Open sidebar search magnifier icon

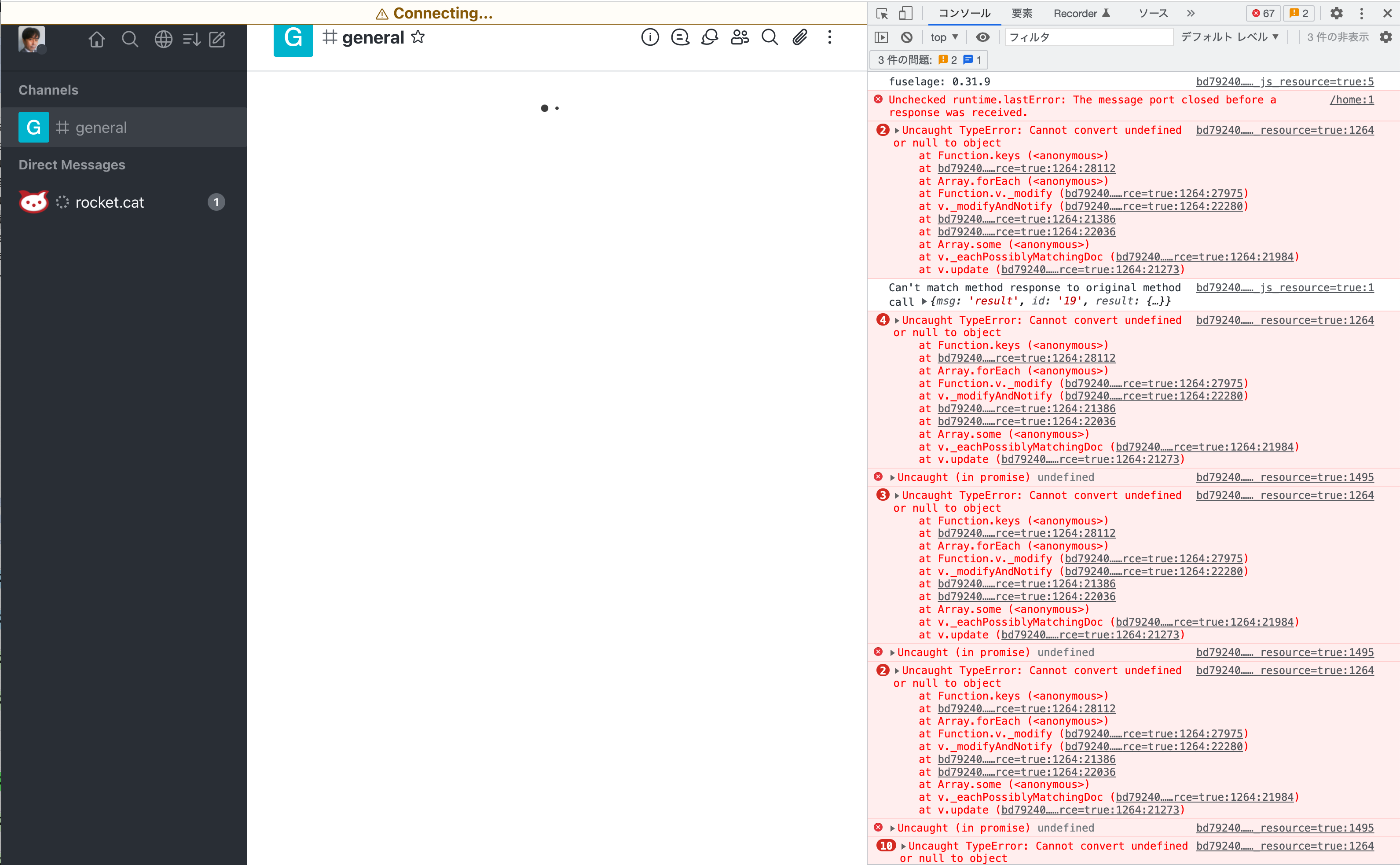130,39
